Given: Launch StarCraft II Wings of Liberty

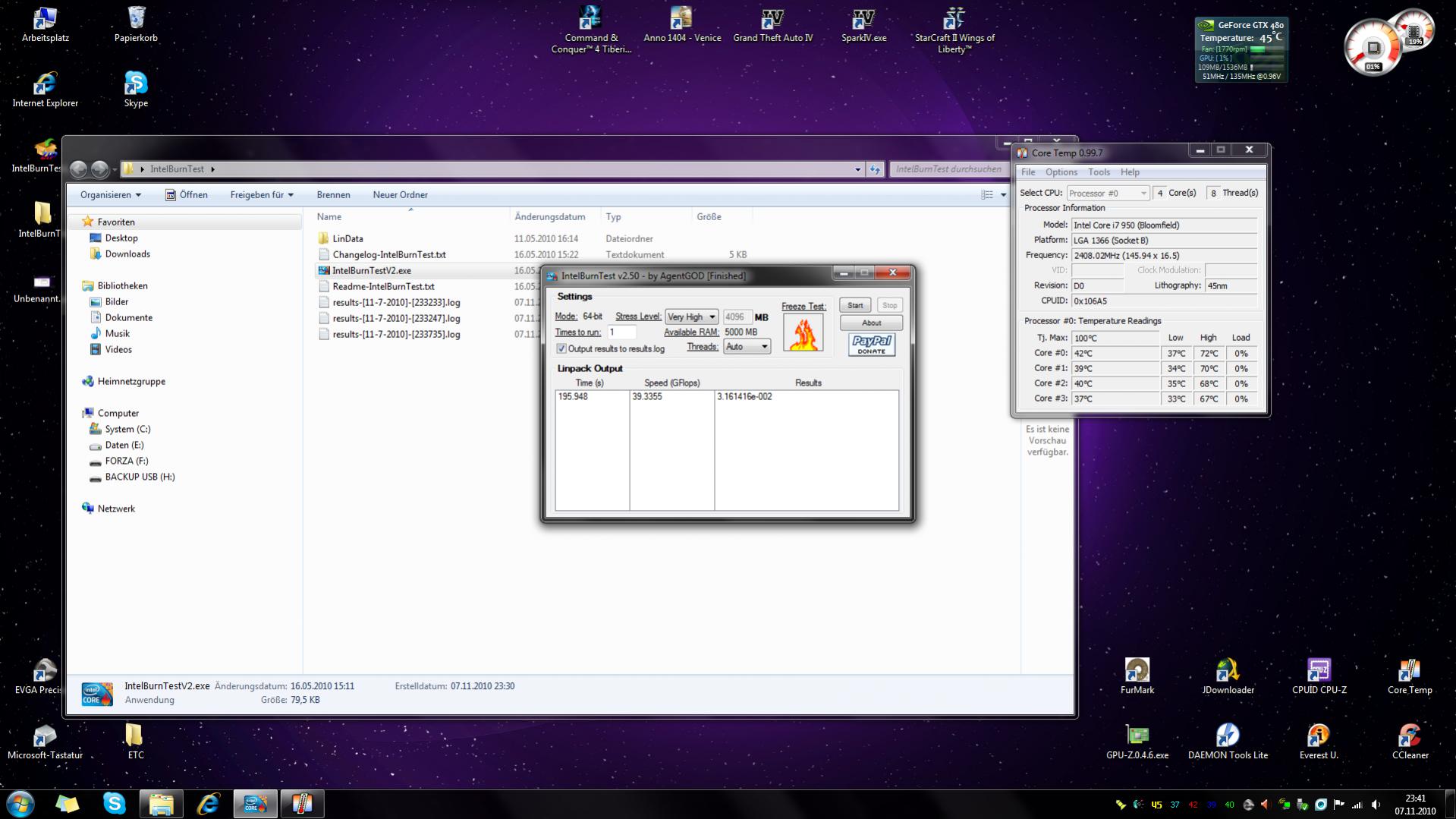Looking at the screenshot, I should [x=954, y=30].
